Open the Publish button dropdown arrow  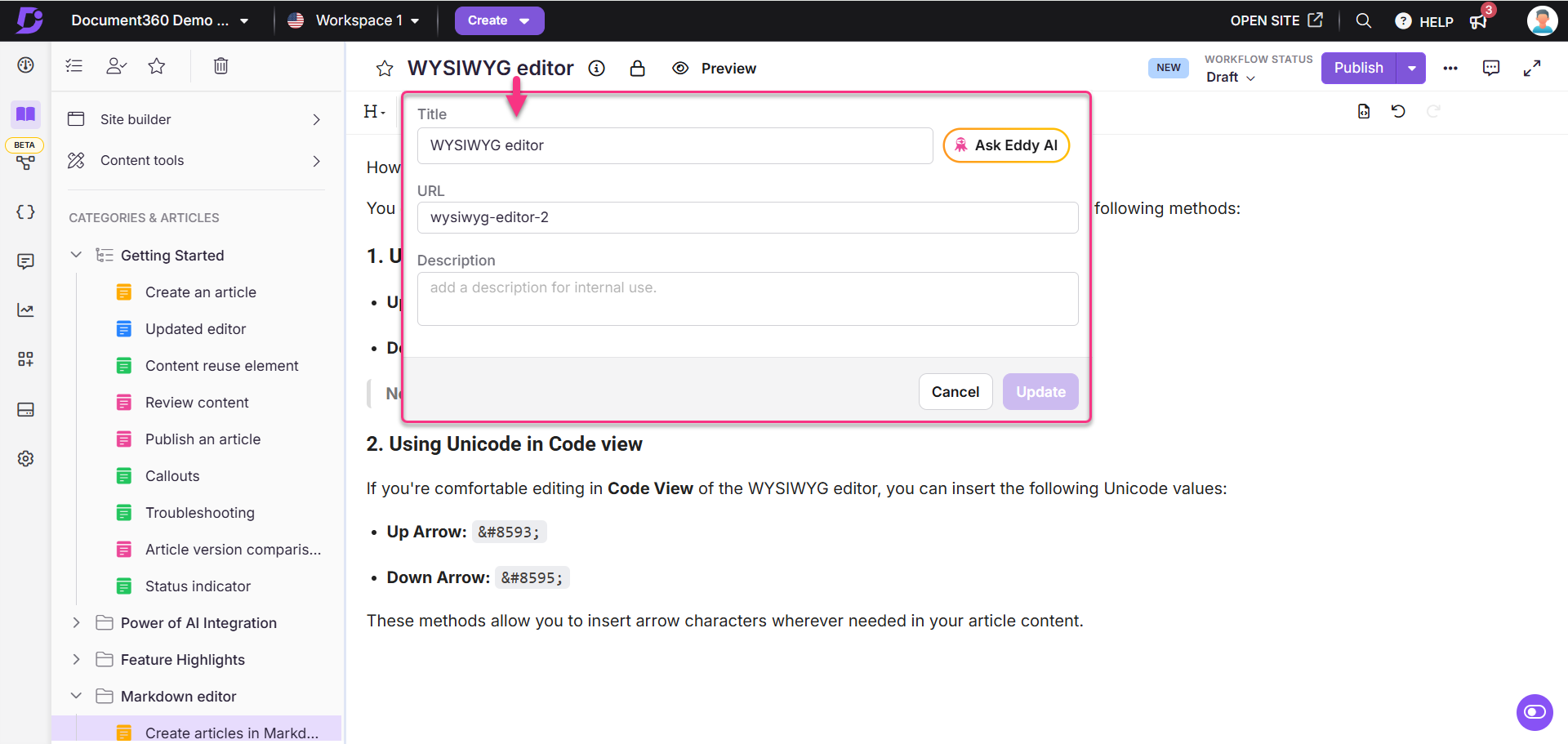click(x=1412, y=68)
